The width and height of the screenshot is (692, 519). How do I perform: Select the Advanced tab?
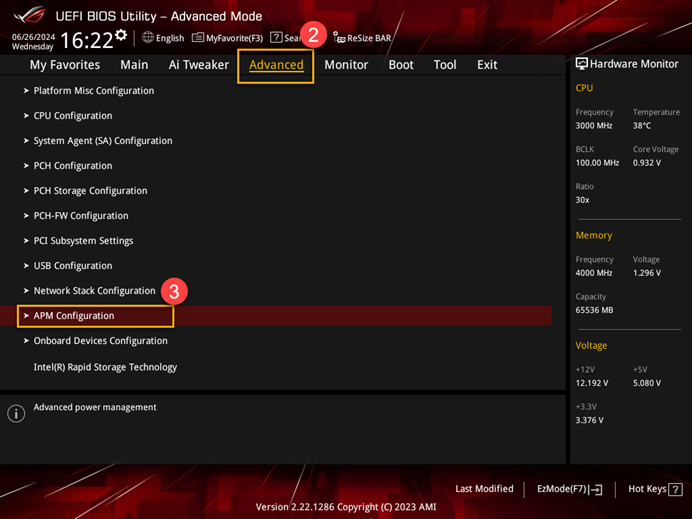click(x=276, y=65)
